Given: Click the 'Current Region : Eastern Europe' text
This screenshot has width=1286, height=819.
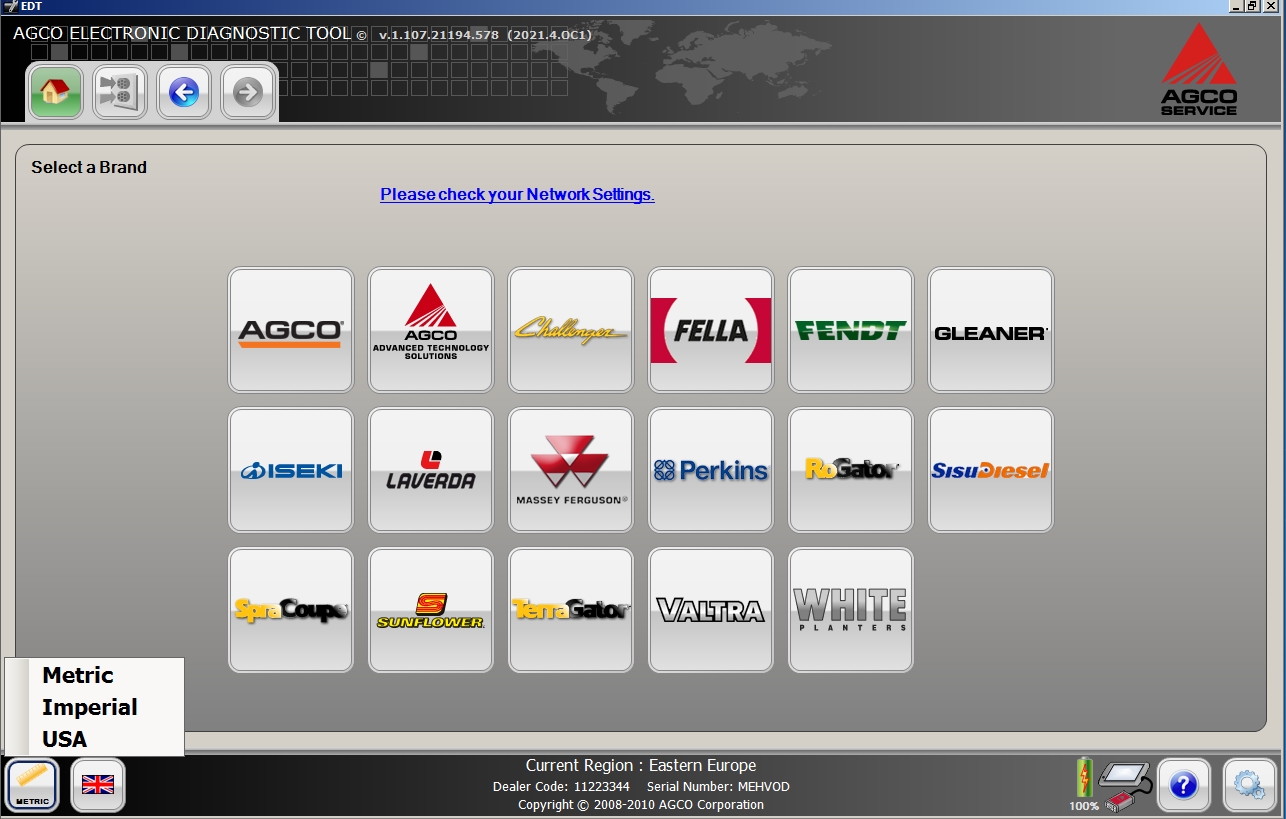Looking at the screenshot, I should point(641,766).
